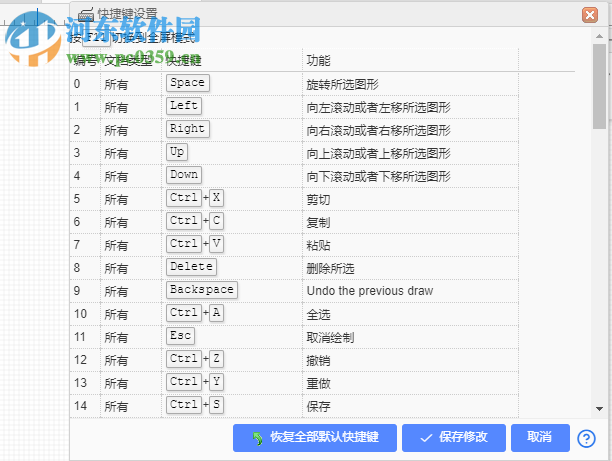Edit the Esc shortcut key
The image size is (612, 461).
pyautogui.click(x=180, y=336)
